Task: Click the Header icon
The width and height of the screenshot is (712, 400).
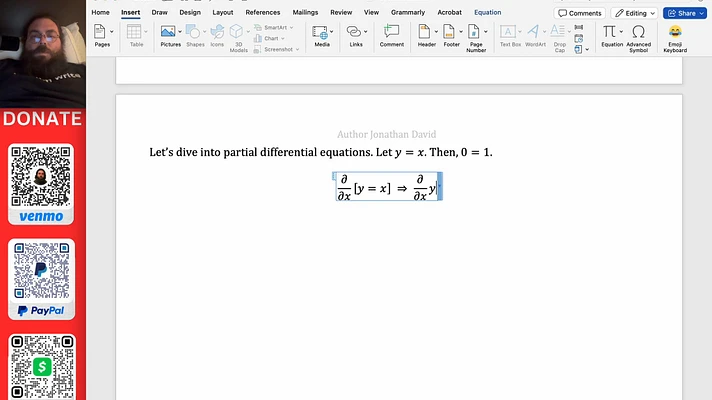Action: [424, 32]
